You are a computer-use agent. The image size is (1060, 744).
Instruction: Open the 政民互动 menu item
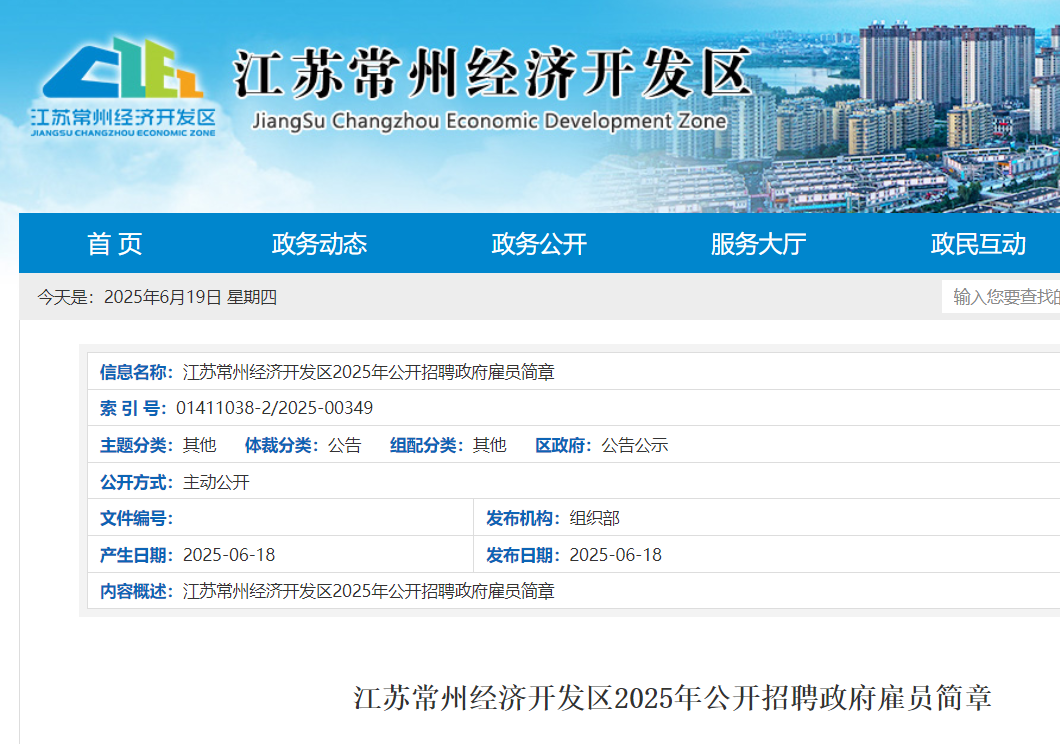click(x=978, y=244)
